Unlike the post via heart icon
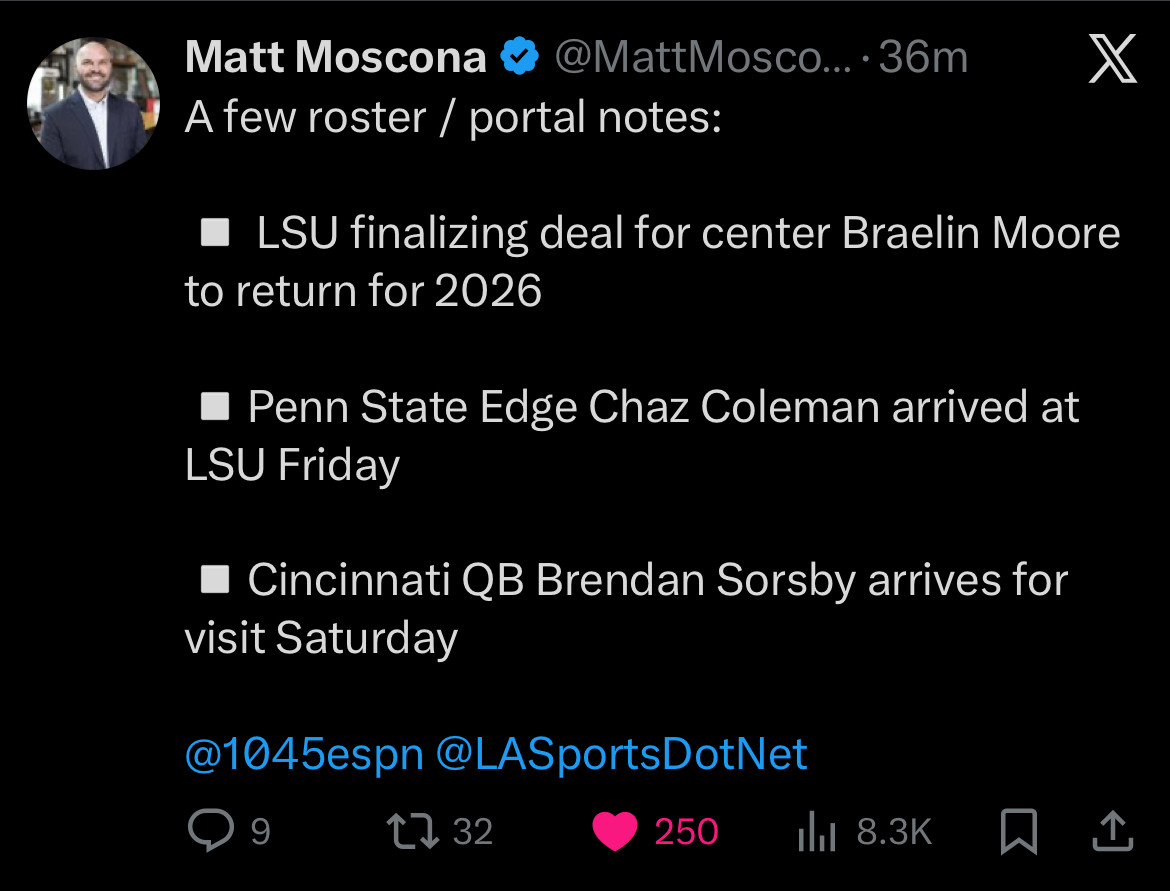The height and width of the screenshot is (891, 1170). click(x=614, y=831)
